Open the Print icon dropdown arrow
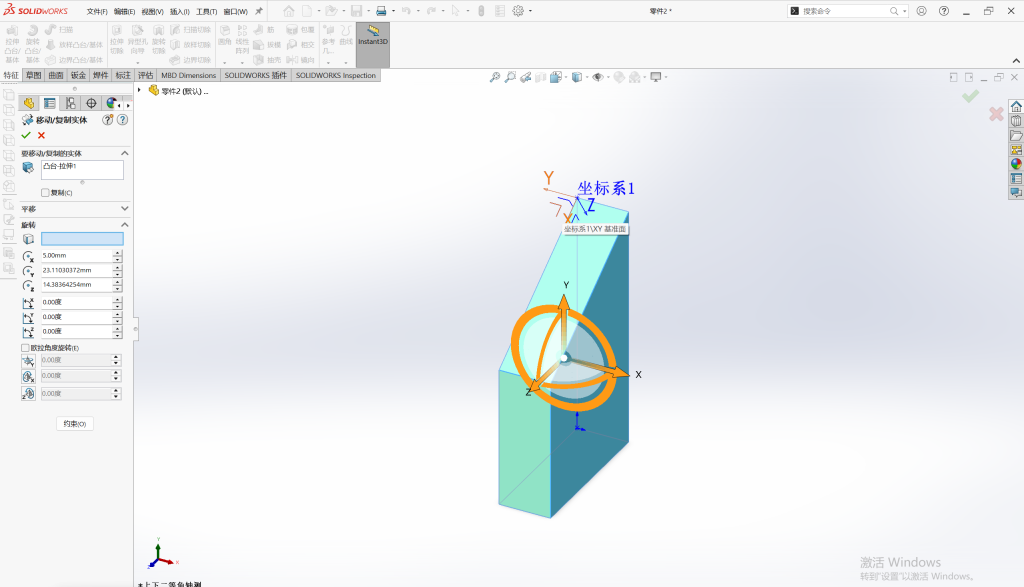The height and width of the screenshot is (587, 1024). (x=393, y=11)
